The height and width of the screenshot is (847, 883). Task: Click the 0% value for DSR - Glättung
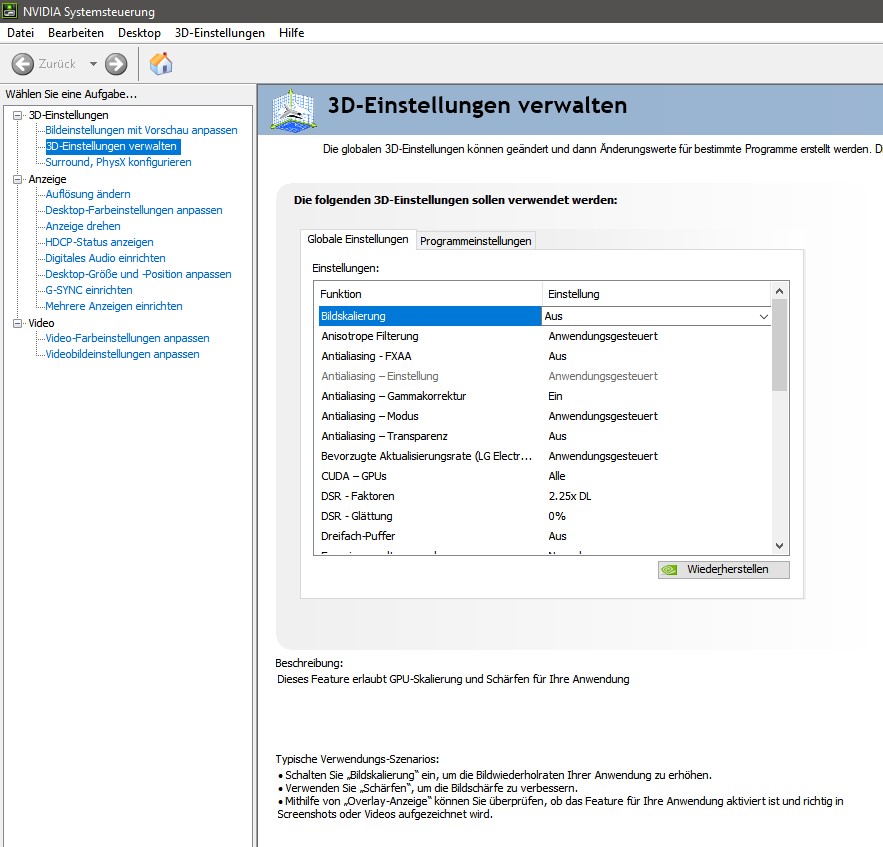coord(557,516)
